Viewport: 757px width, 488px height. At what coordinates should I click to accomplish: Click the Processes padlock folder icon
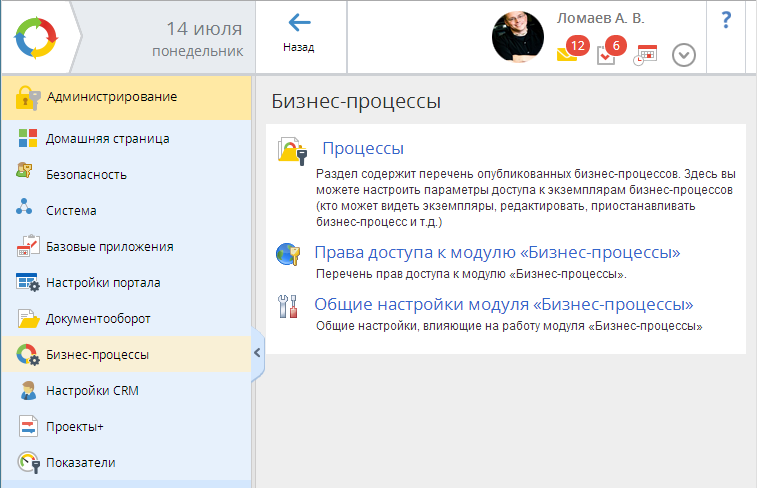point(291,151)
